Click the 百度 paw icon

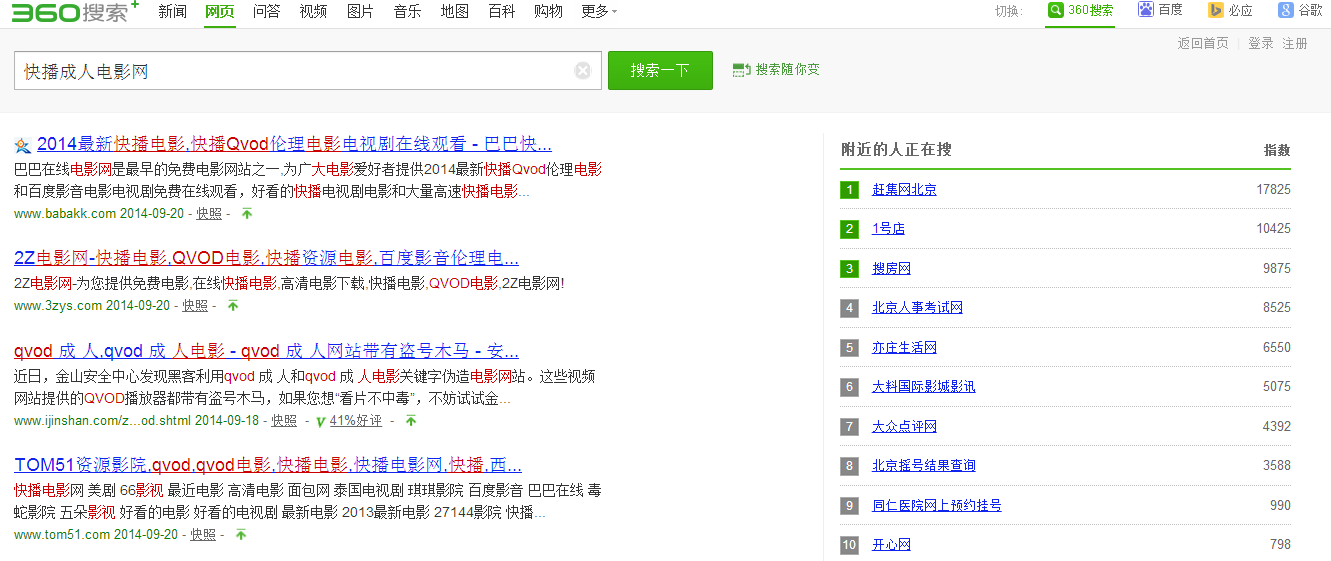1145,10
